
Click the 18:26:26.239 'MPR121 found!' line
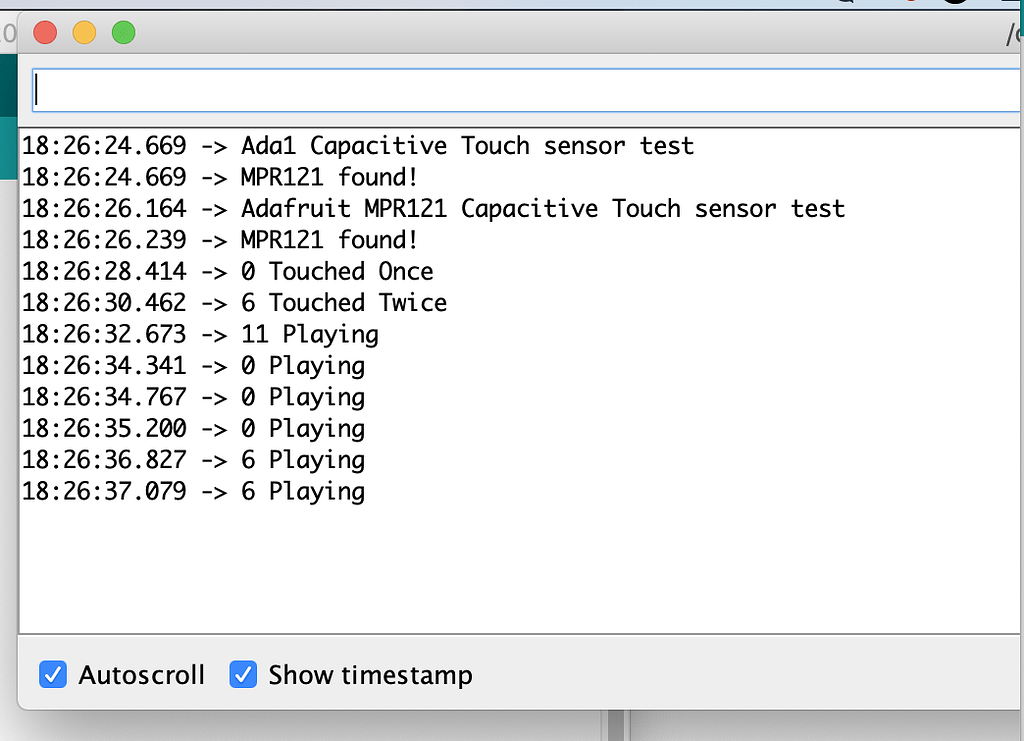point(220,240)
